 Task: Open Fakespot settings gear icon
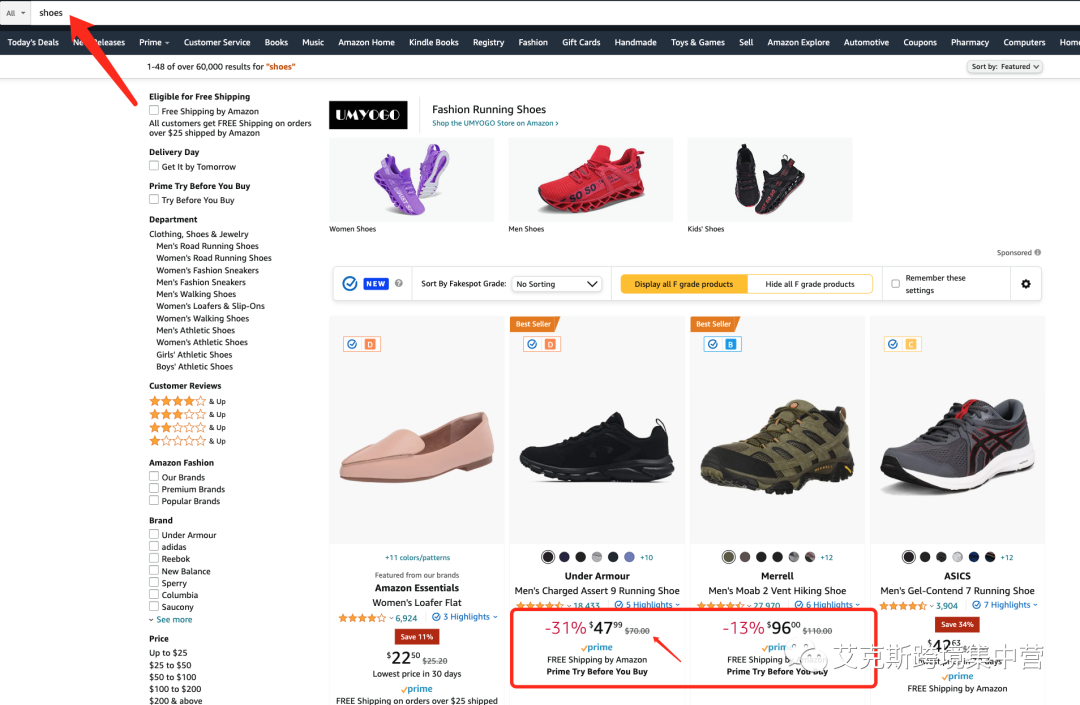(x=1026, y=284)
